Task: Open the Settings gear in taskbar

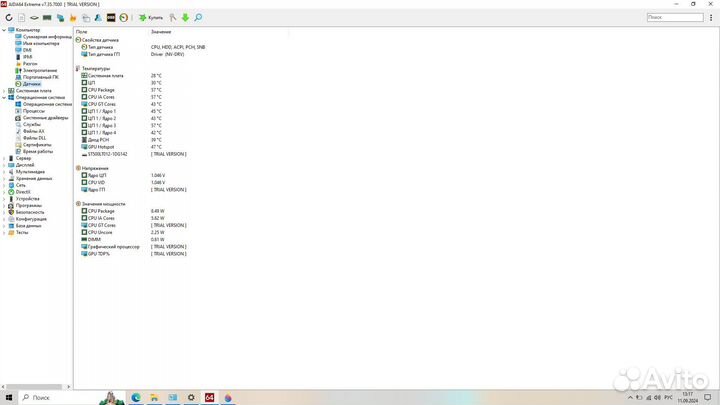Action: 191,398
